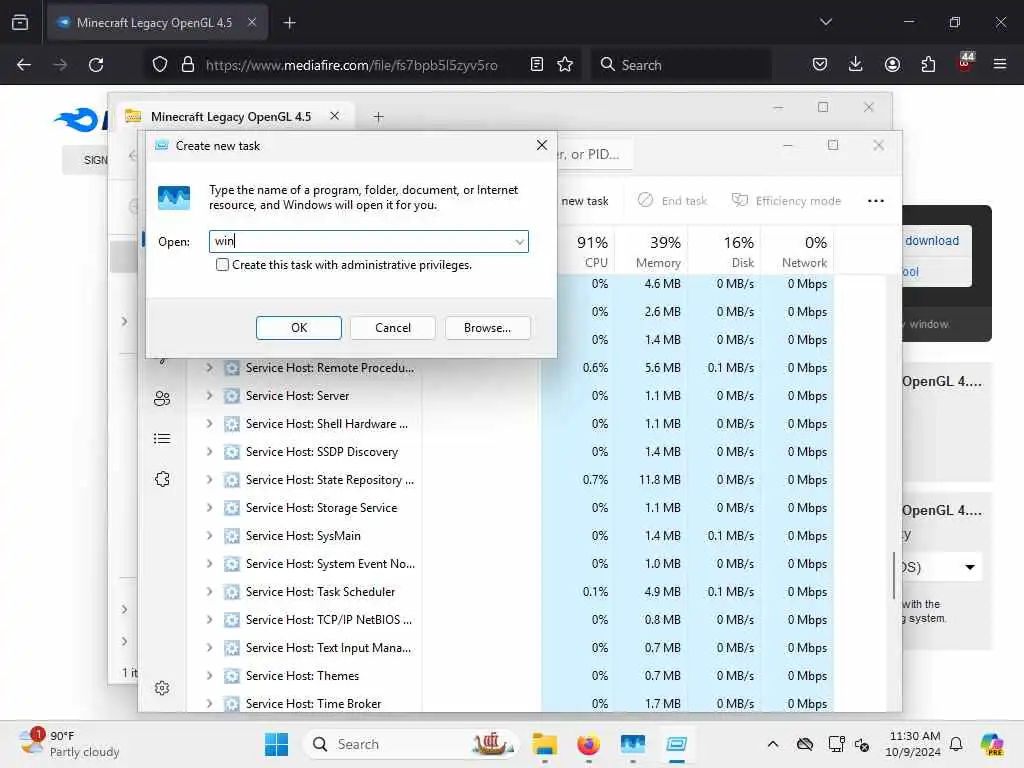The height and width of the screenshot is (768, 1024).
Task: Open Task Manager Services puzzle icon
Action: [162, 479]
